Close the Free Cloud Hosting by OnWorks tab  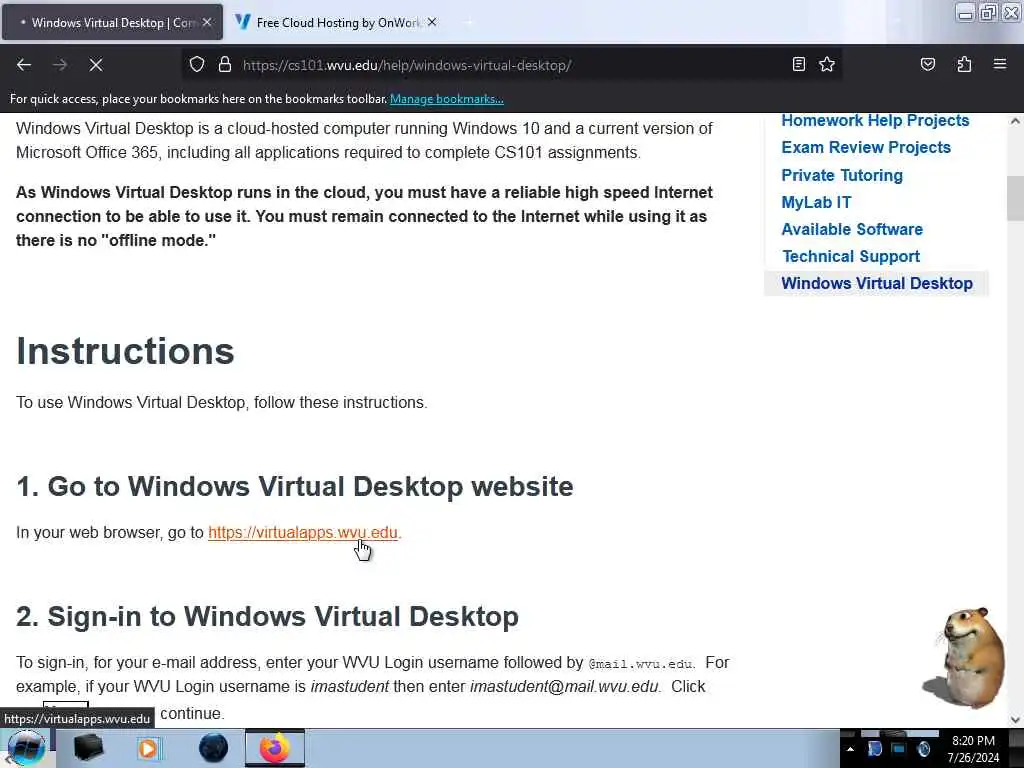click(x=432, y=22)
